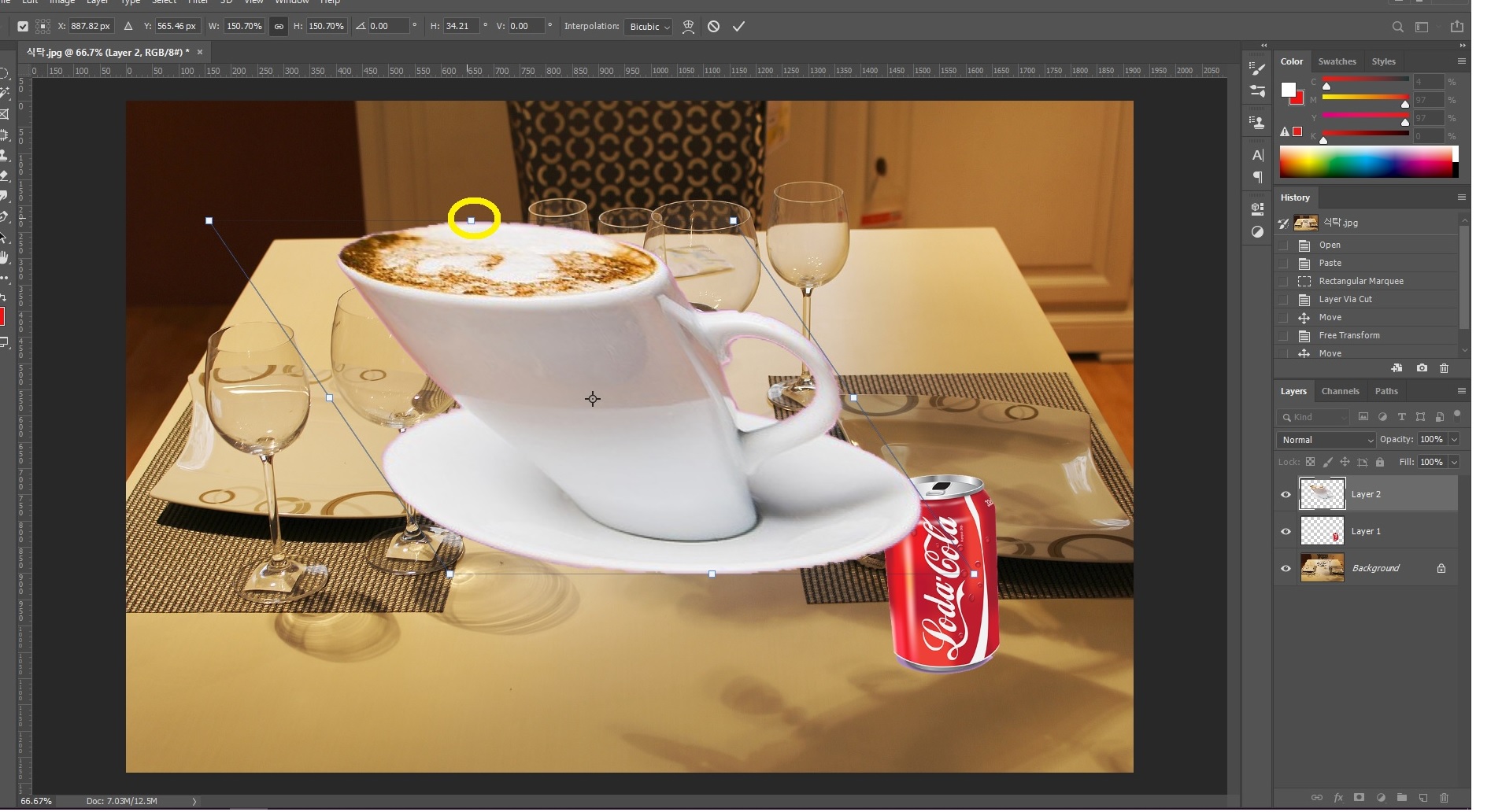This screenshot has width=1502, height=812.
Task: Switch to the Paths tab
Action: coord(1386,391)
